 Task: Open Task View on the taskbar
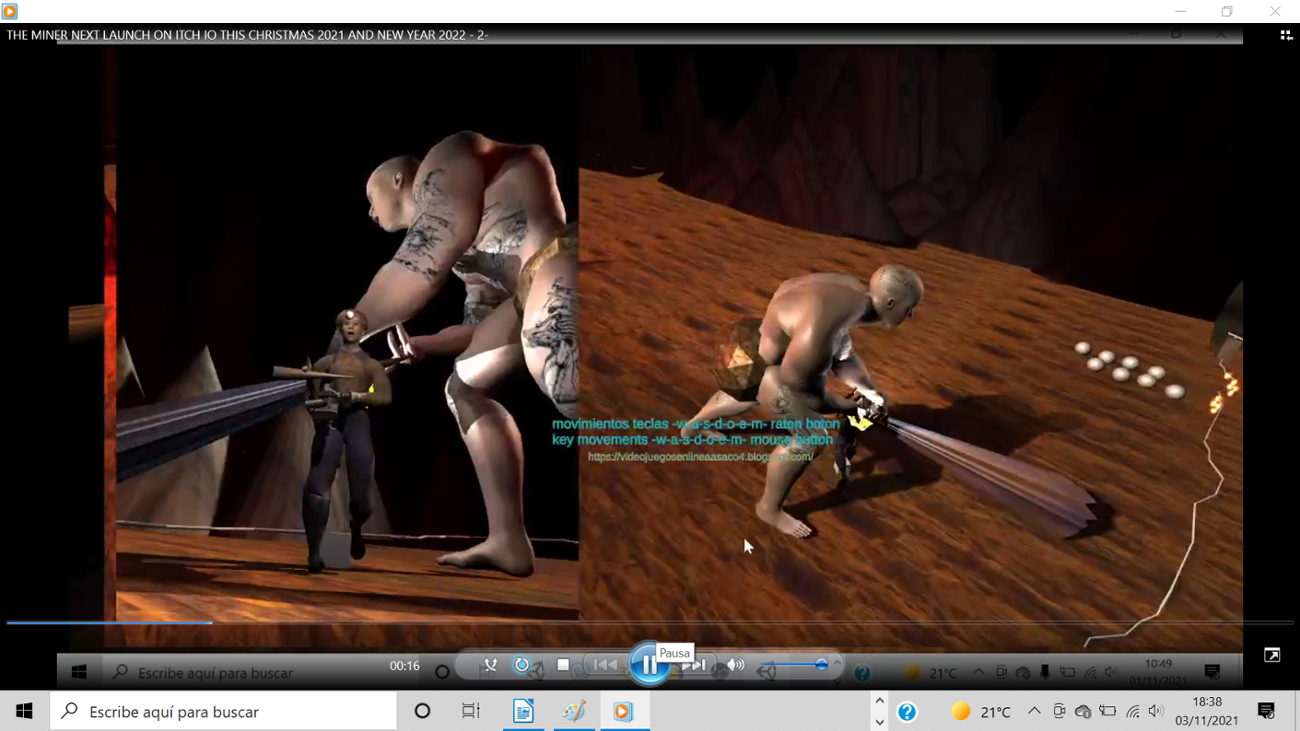470,711
